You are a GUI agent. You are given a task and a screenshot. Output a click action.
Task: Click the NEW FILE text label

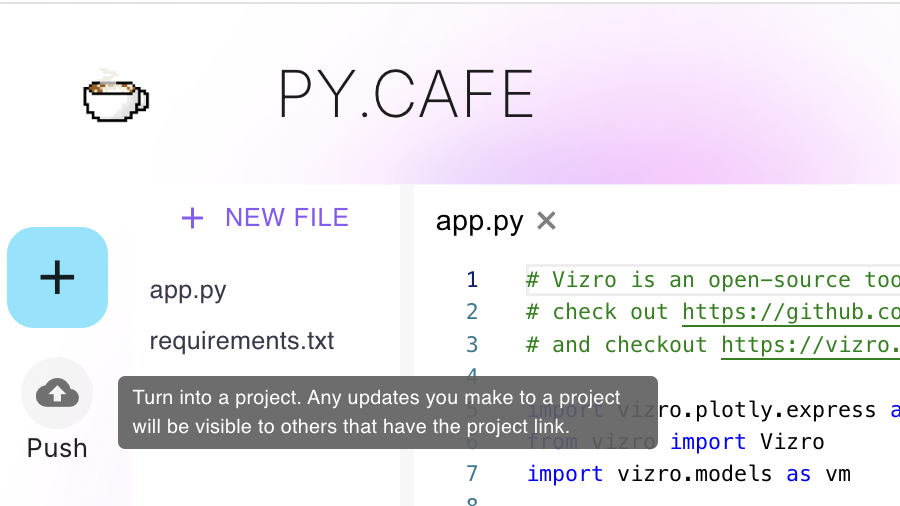(287, 218)
